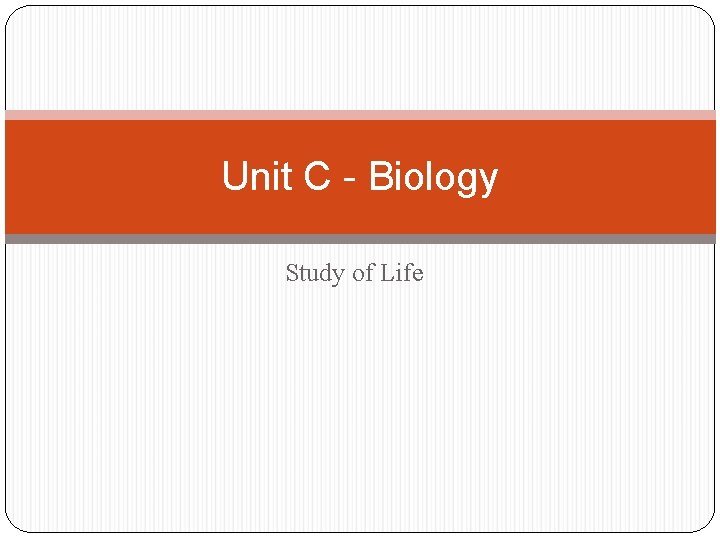Click the light pink stripe above the banner
Viewport: 720px width, 540px height.
360,115
